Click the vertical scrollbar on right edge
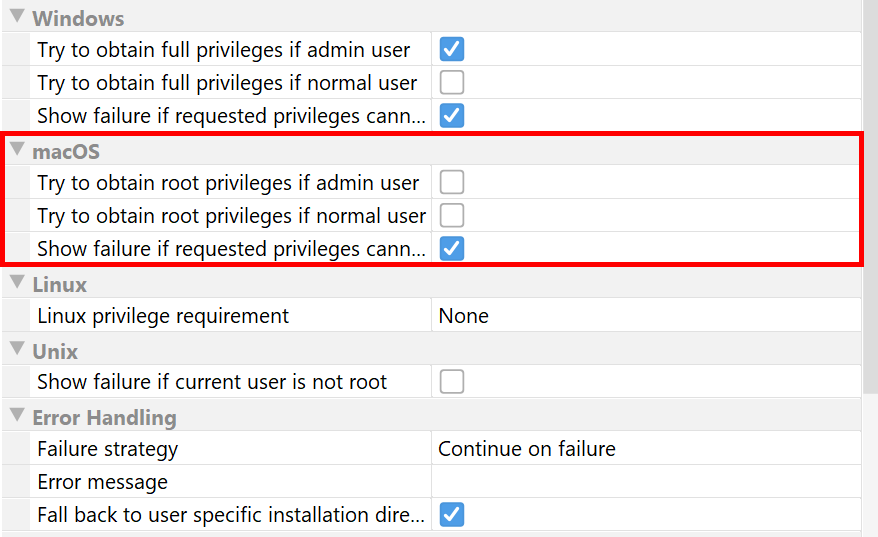The image size is (878, 537). coord(871,196)
